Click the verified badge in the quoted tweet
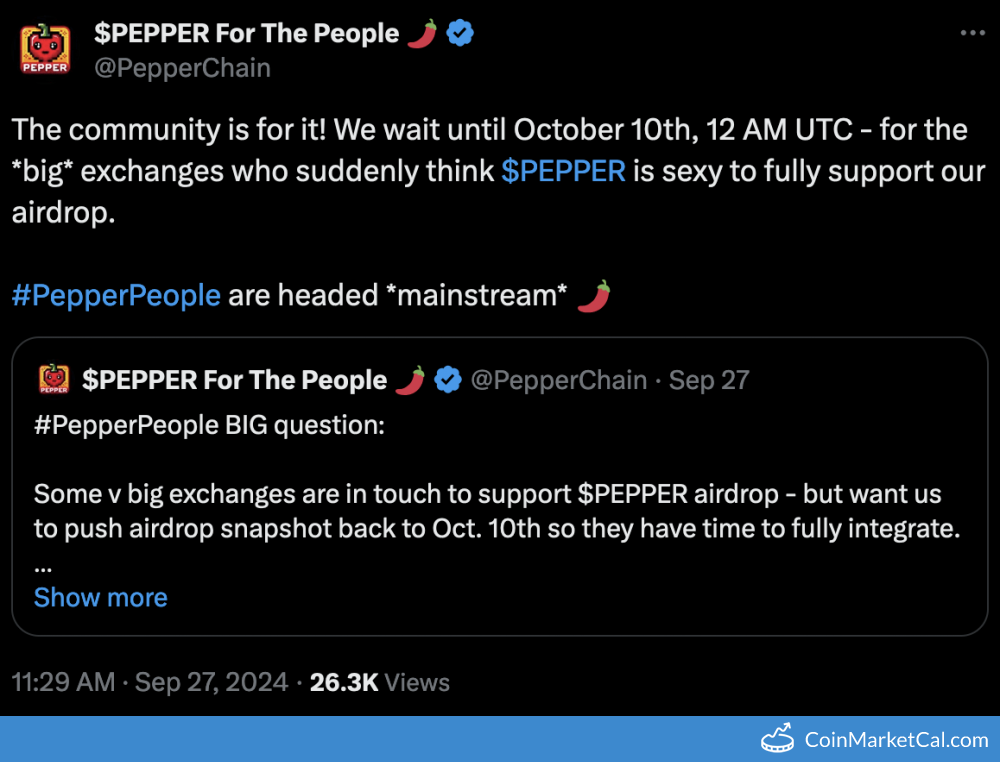This screenshot has height=762, width=1000. (448, 380)
